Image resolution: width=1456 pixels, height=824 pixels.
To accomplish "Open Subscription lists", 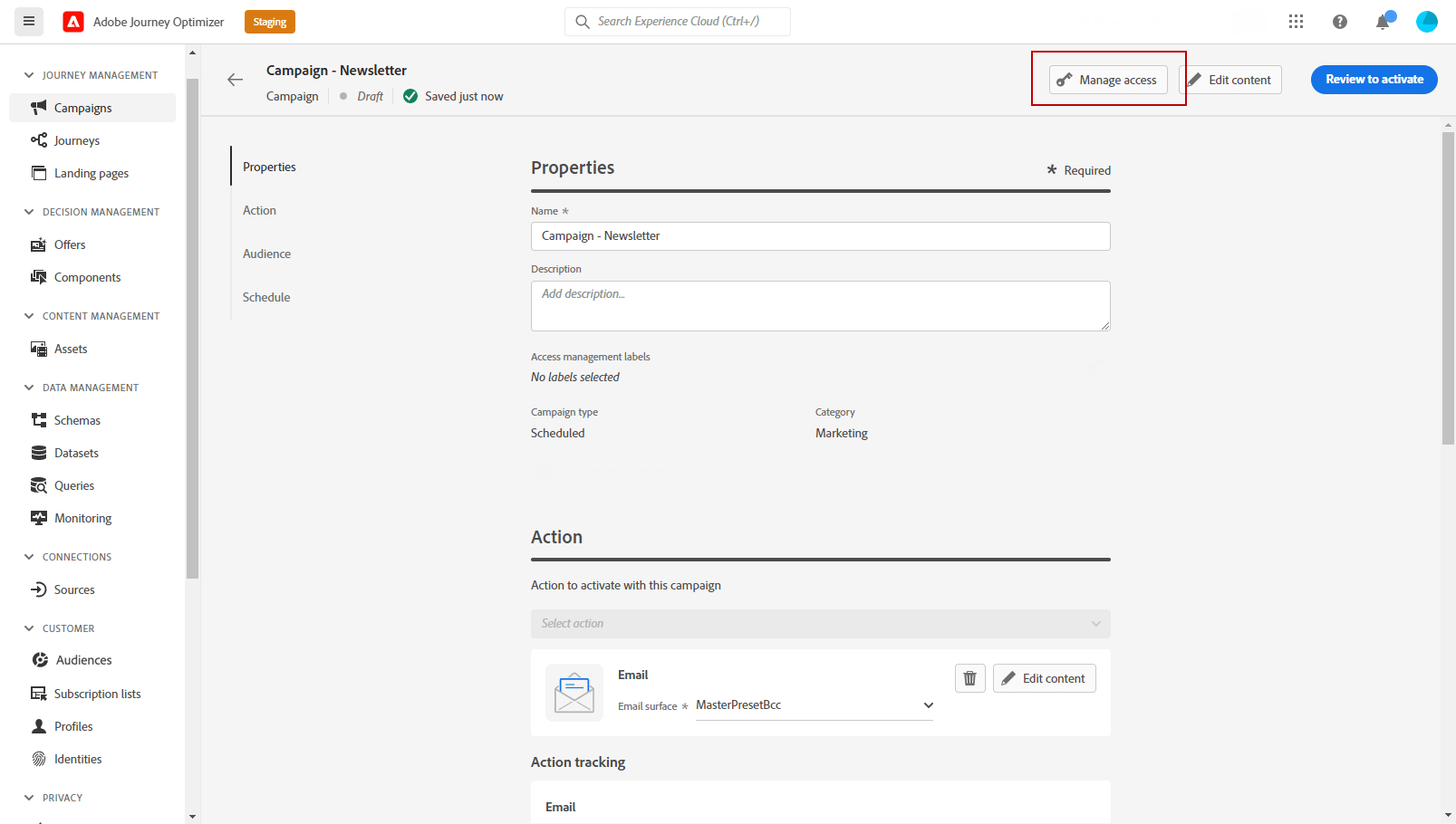I will tap(97, 694).
